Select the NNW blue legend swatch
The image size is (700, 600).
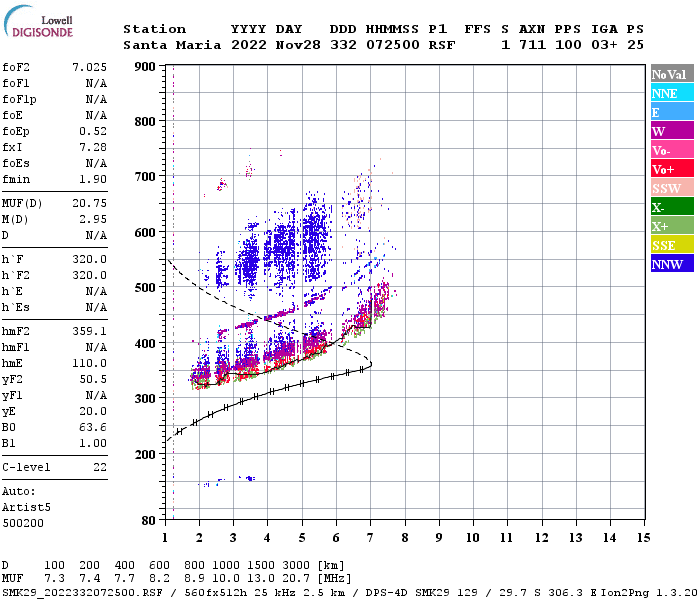(672, 264)
